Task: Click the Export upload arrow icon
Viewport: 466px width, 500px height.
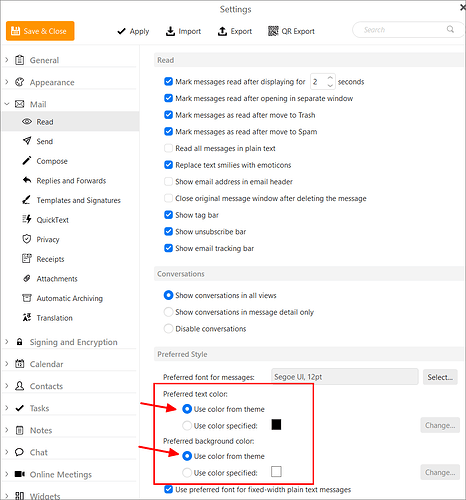Action: click(222, 31)
